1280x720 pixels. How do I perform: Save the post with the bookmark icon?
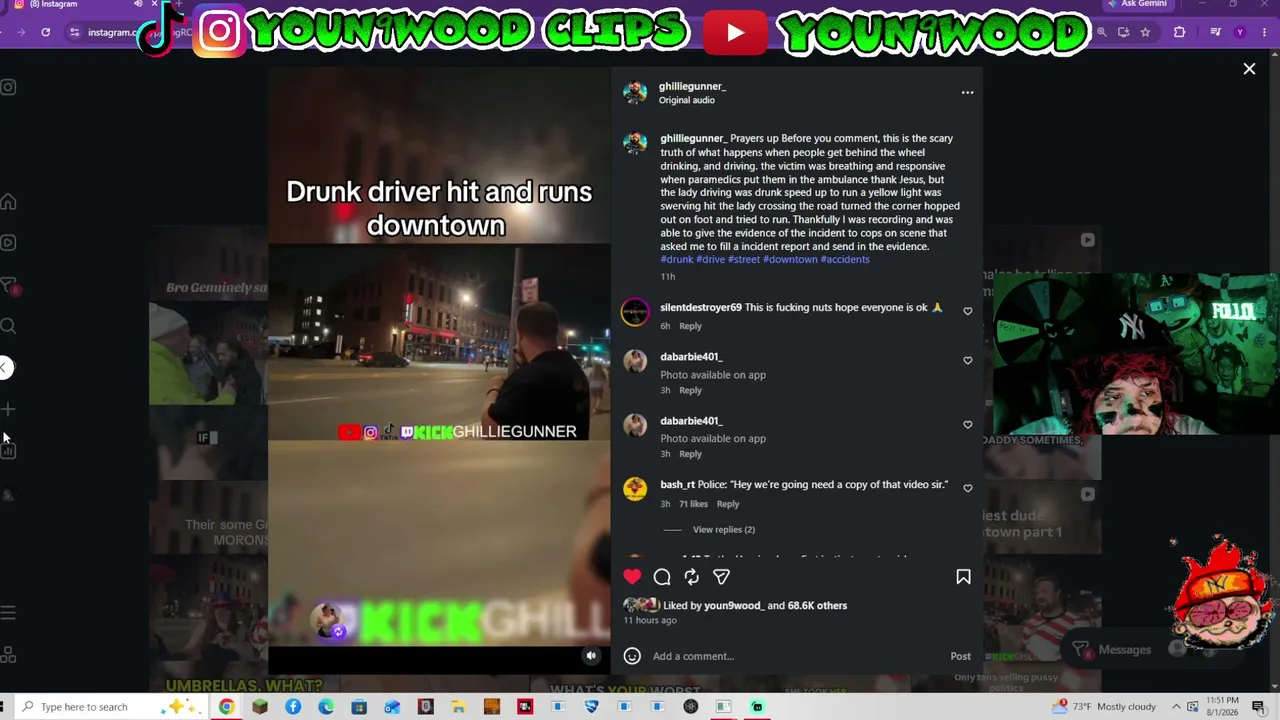[963, 577]
